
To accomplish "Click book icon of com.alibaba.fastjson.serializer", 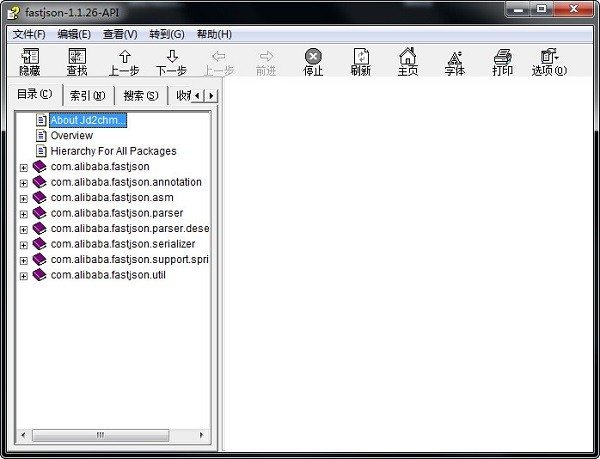I will pos(39,244).
